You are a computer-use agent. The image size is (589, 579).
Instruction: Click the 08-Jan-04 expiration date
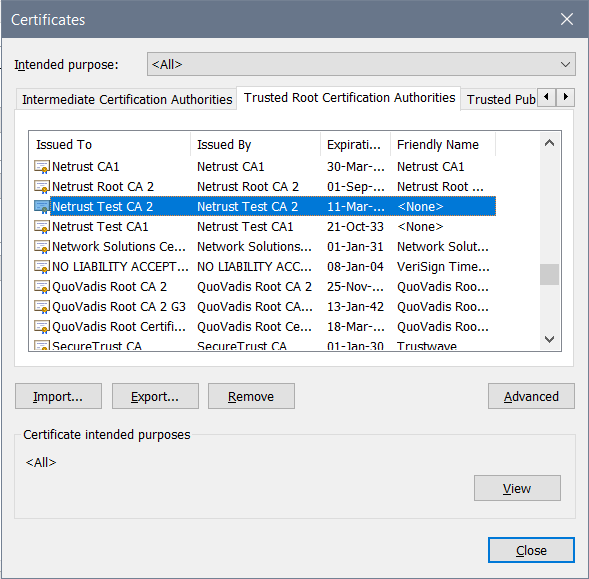355,266
